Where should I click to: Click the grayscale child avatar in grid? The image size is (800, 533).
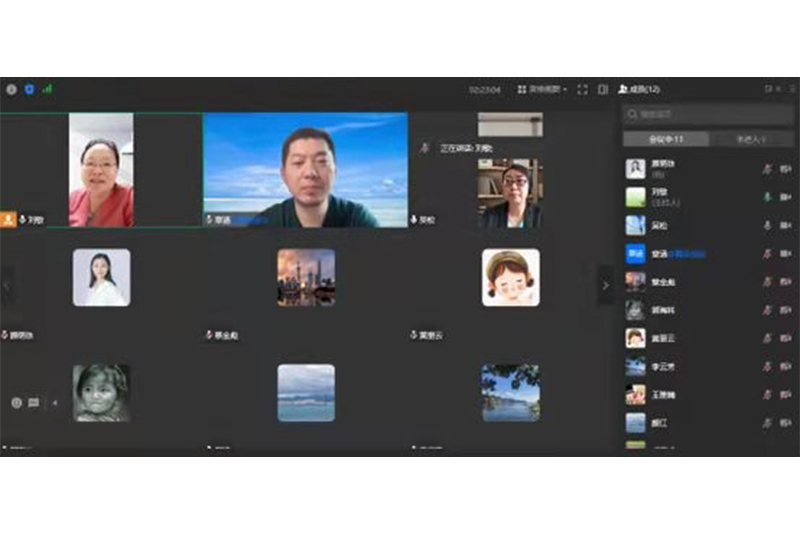102,393
